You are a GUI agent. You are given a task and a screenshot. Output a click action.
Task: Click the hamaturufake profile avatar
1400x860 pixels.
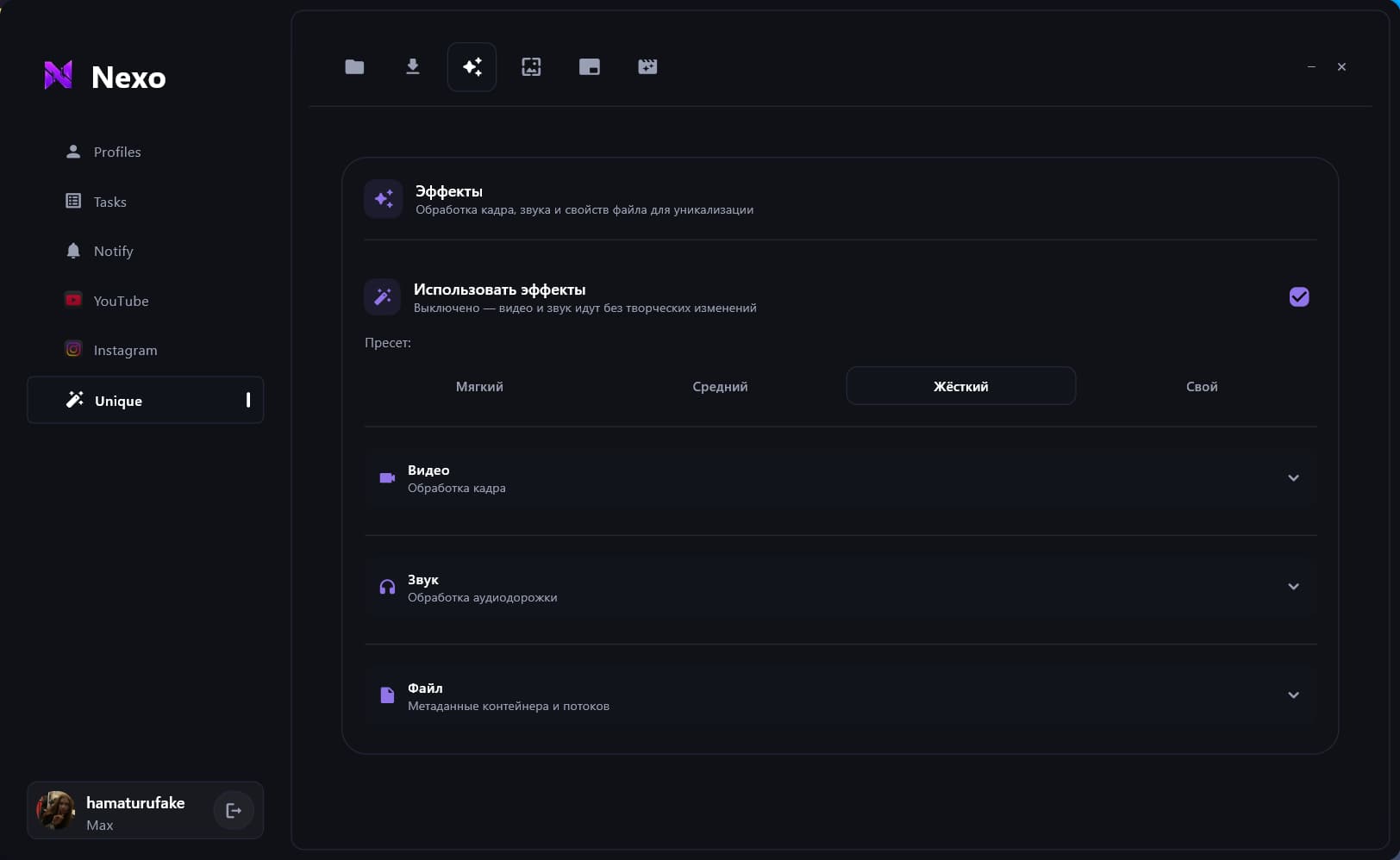[x=56, y=811]
